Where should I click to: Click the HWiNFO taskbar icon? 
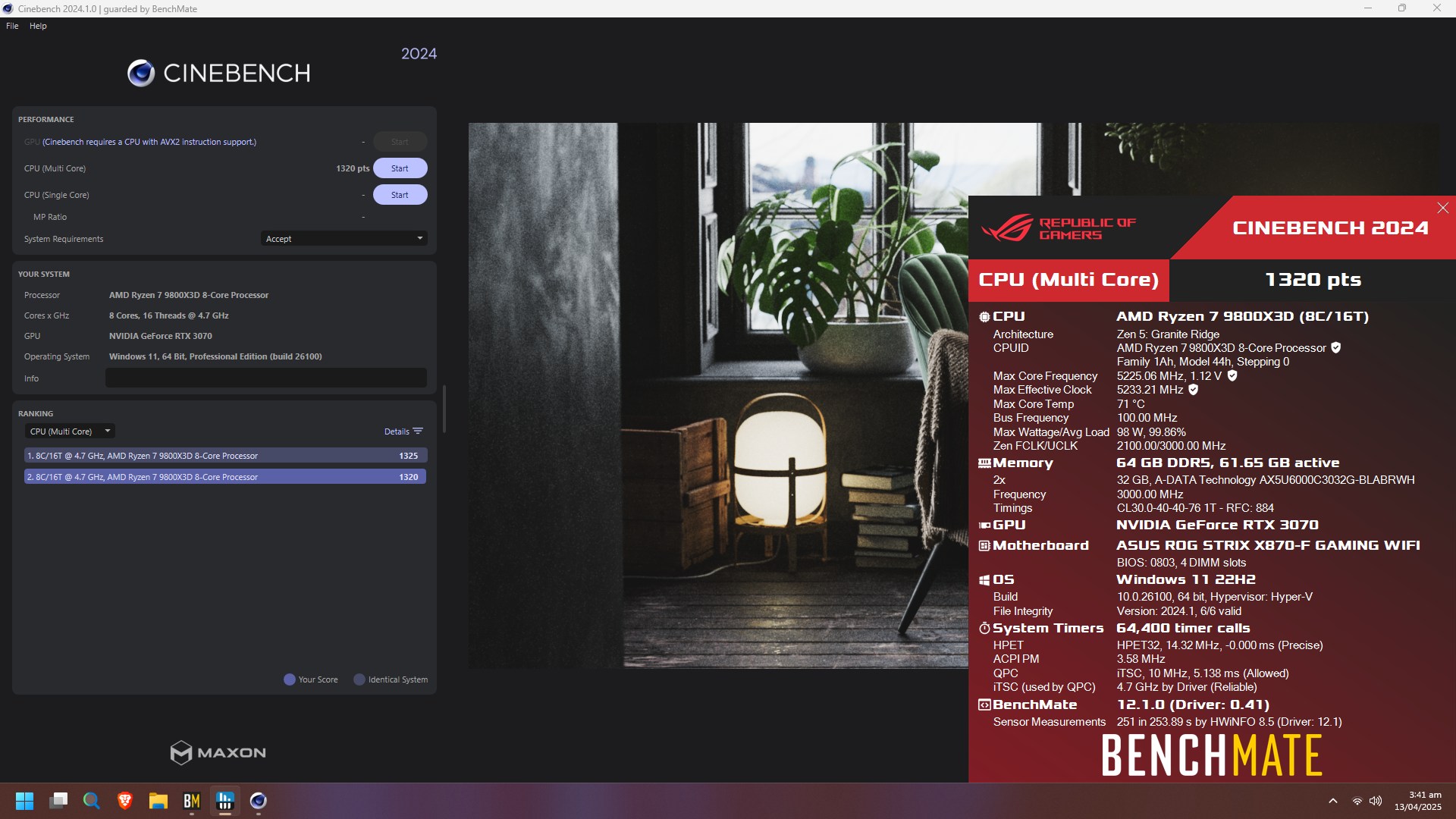coord(225,801)
